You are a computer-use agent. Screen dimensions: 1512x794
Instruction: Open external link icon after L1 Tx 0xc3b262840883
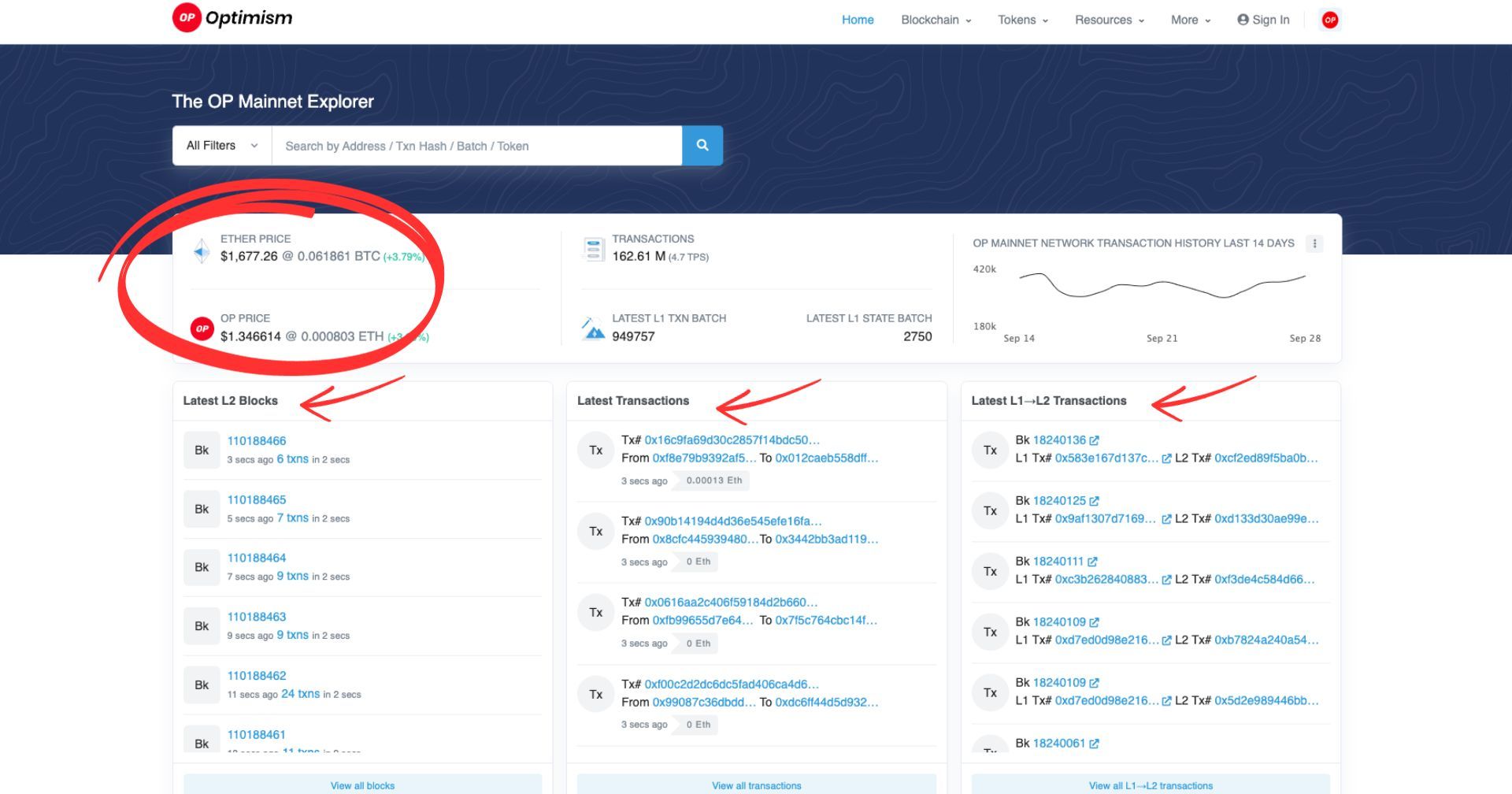tap(1166, 580)
